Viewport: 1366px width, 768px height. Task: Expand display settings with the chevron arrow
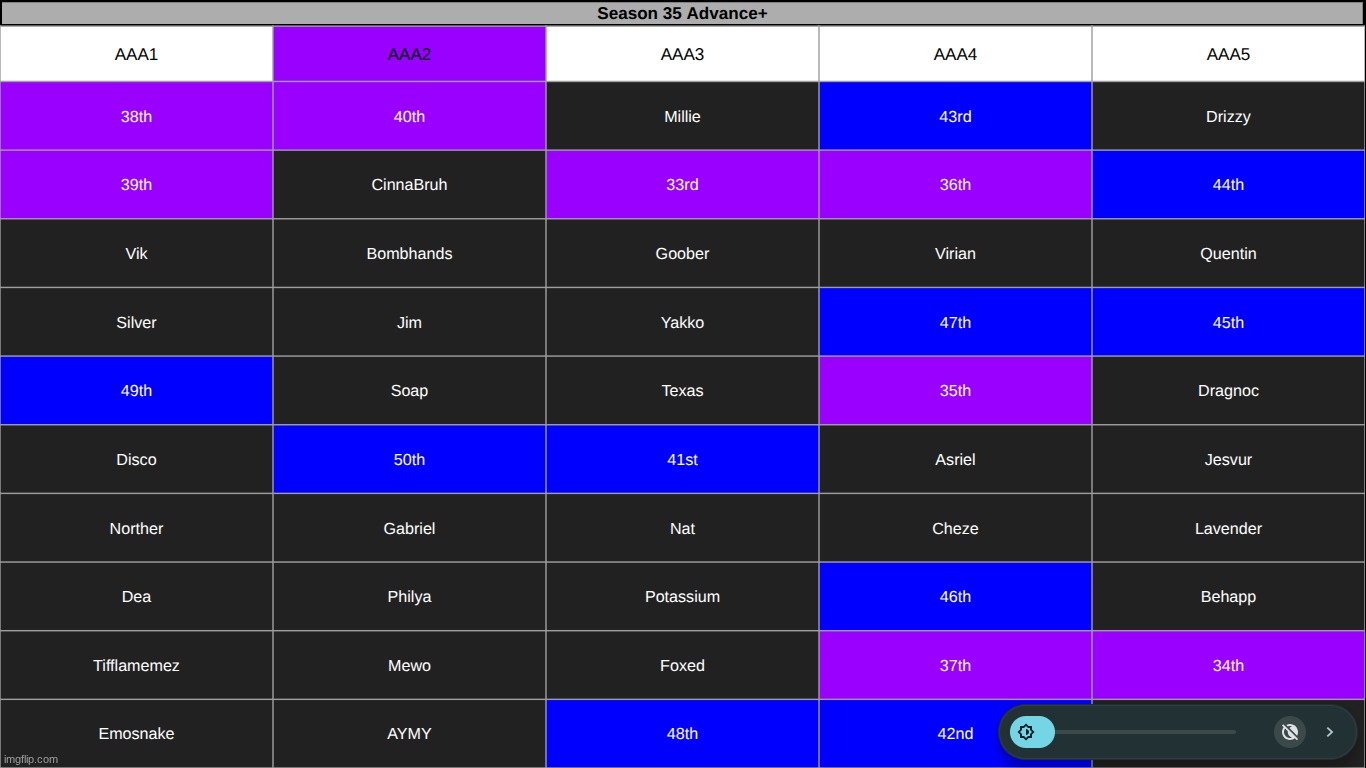point(1330,732)
